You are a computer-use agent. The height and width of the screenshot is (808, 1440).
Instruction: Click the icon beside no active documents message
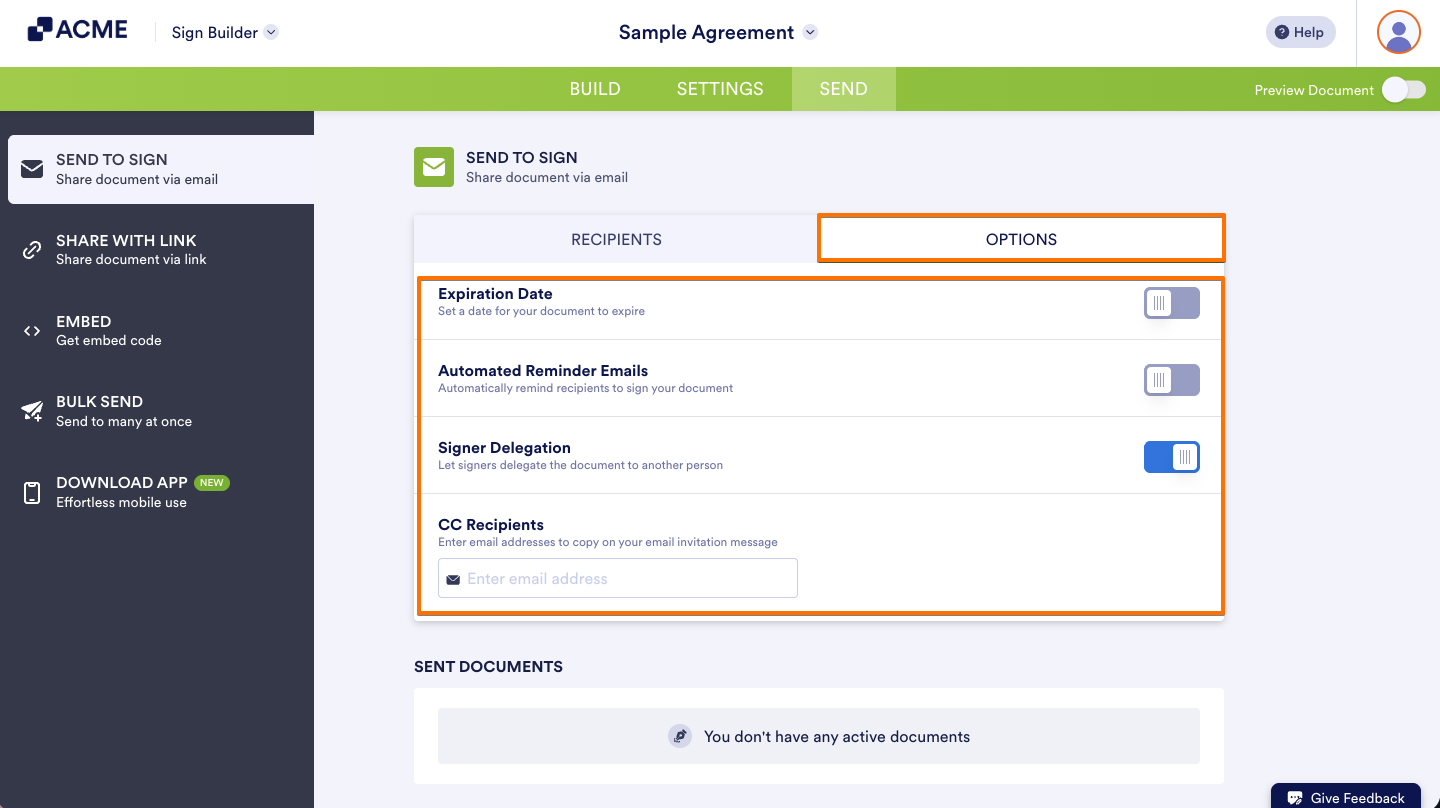click(680, 736)
